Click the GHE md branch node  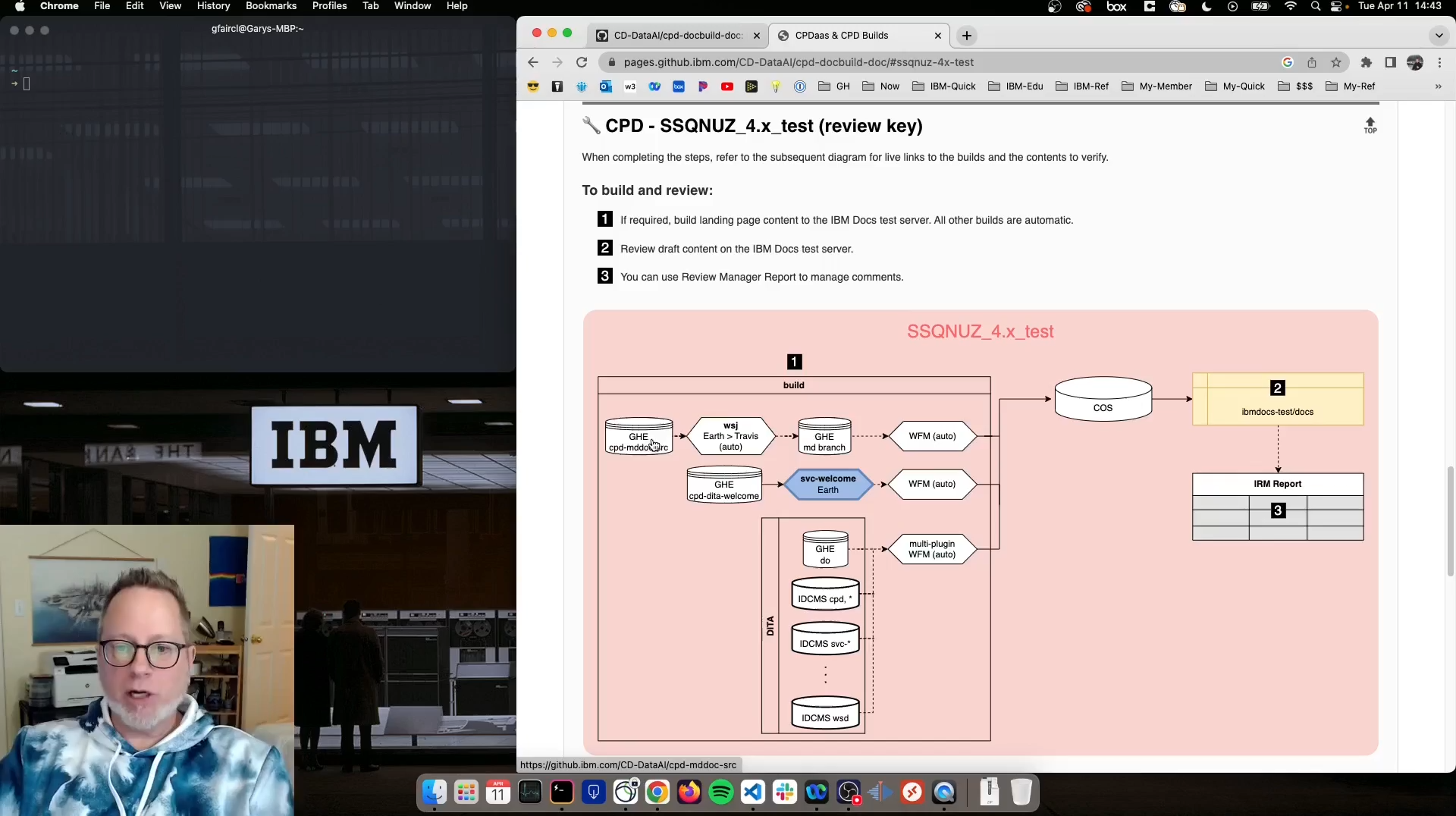tap(824, 436)
